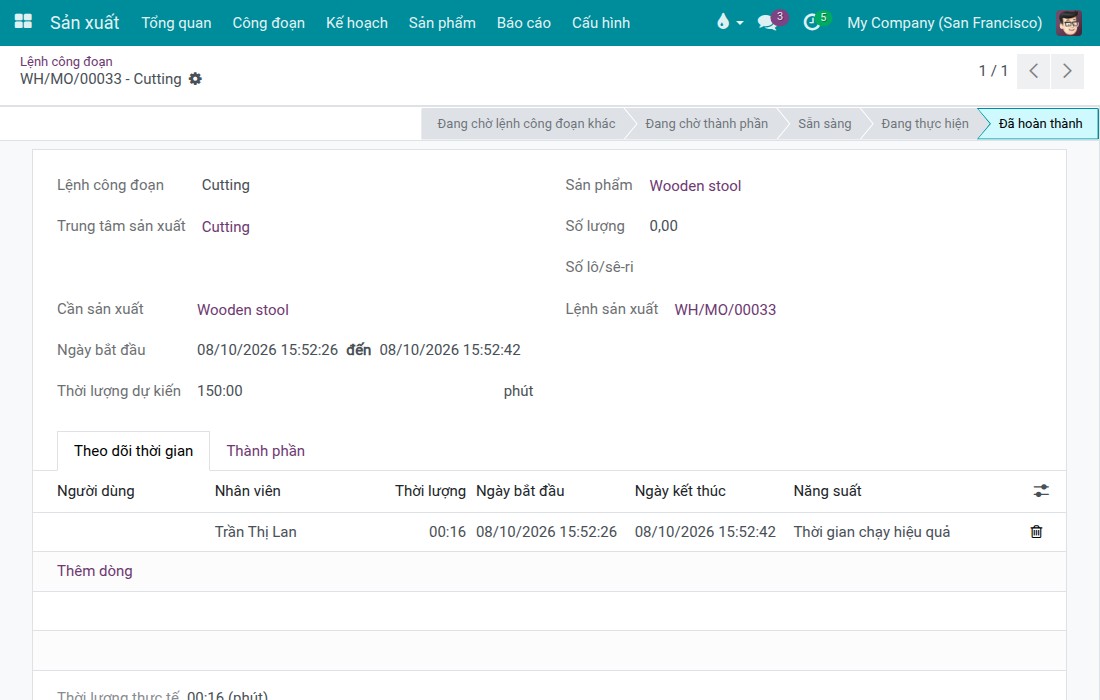Set status to Đang chờ thành phần
This screenshot has height=700, width=1100.
coord(706,123)
